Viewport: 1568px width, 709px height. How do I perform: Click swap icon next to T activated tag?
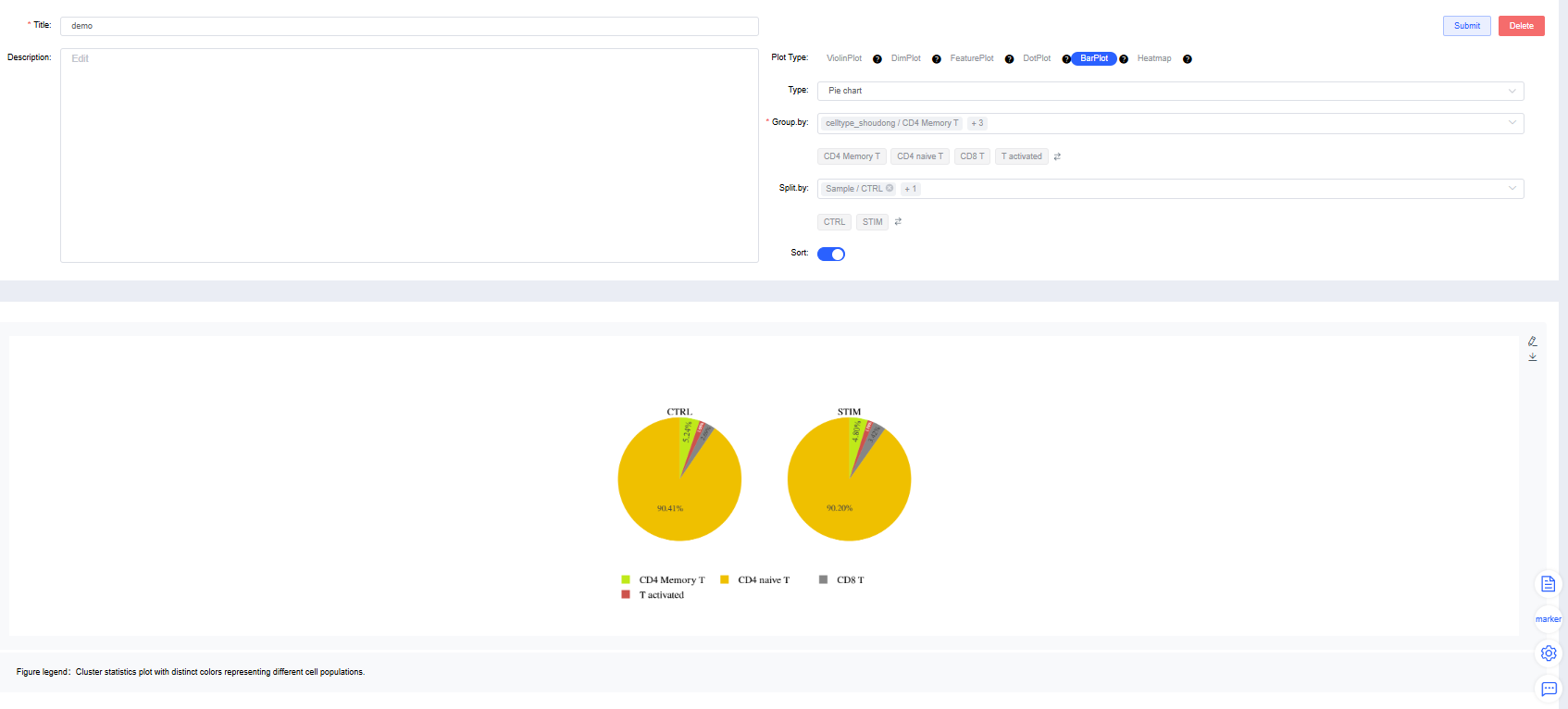coord(1057,156)
